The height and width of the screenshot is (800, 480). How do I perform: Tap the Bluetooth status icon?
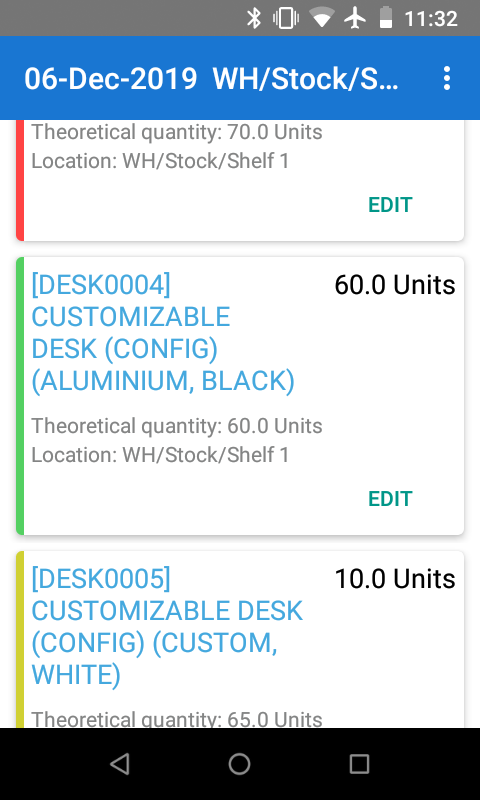point(254,18)
